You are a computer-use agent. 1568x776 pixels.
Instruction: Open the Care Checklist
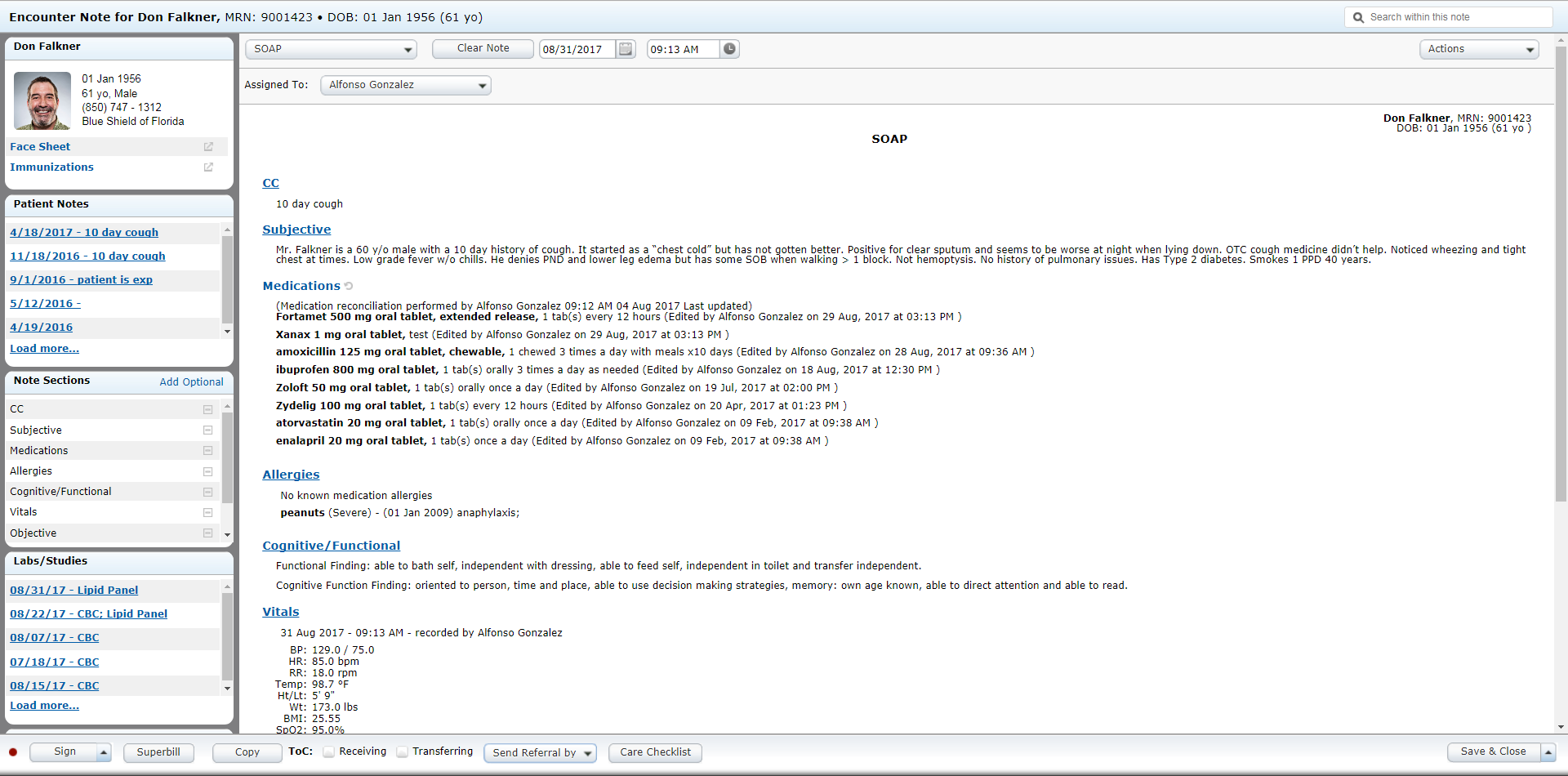pos(655,752)
